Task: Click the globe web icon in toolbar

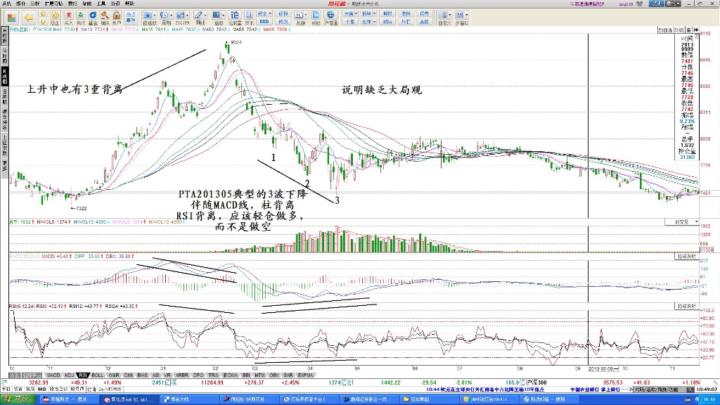Action: point(330,16)
